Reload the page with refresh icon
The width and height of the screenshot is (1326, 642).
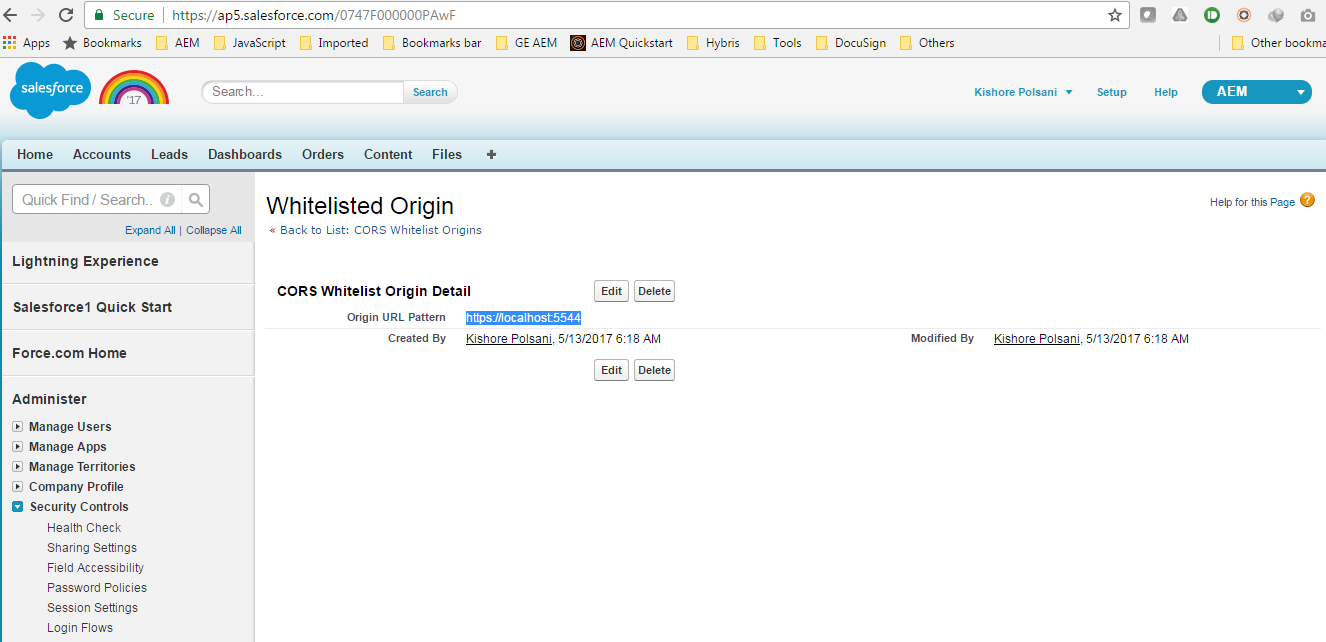click(x=66, y=15)
